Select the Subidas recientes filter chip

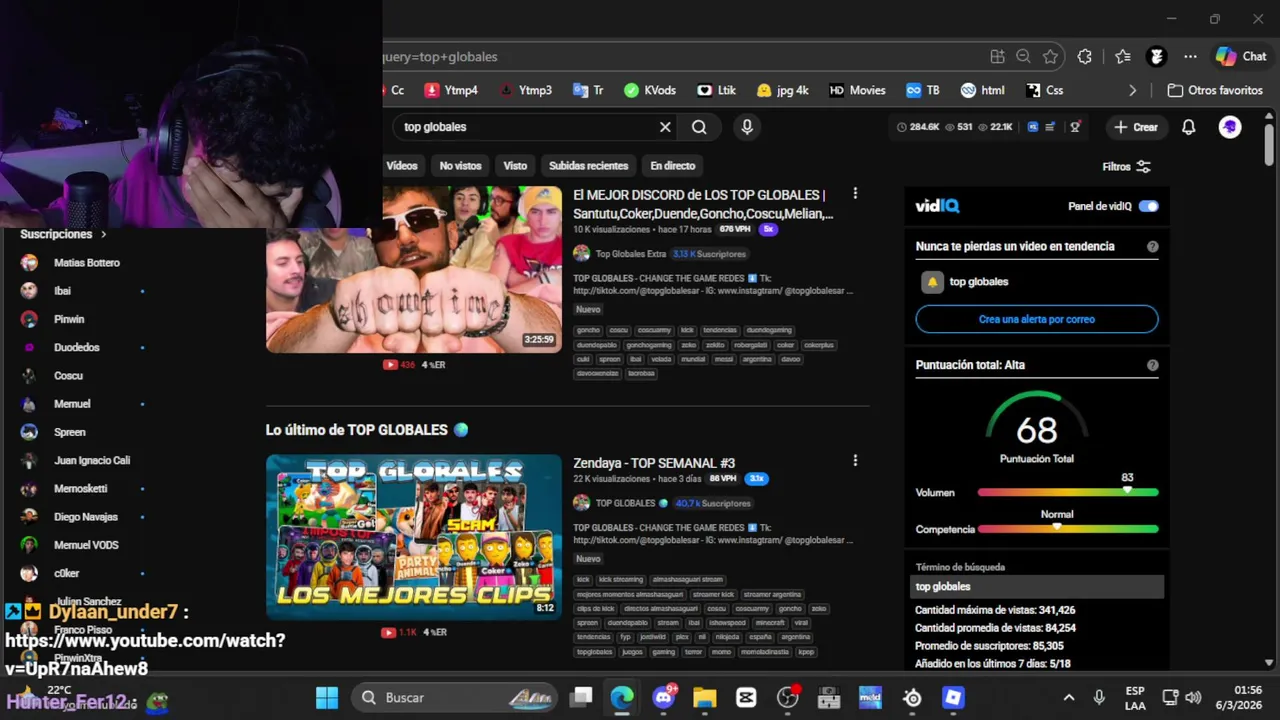point(588,166)
